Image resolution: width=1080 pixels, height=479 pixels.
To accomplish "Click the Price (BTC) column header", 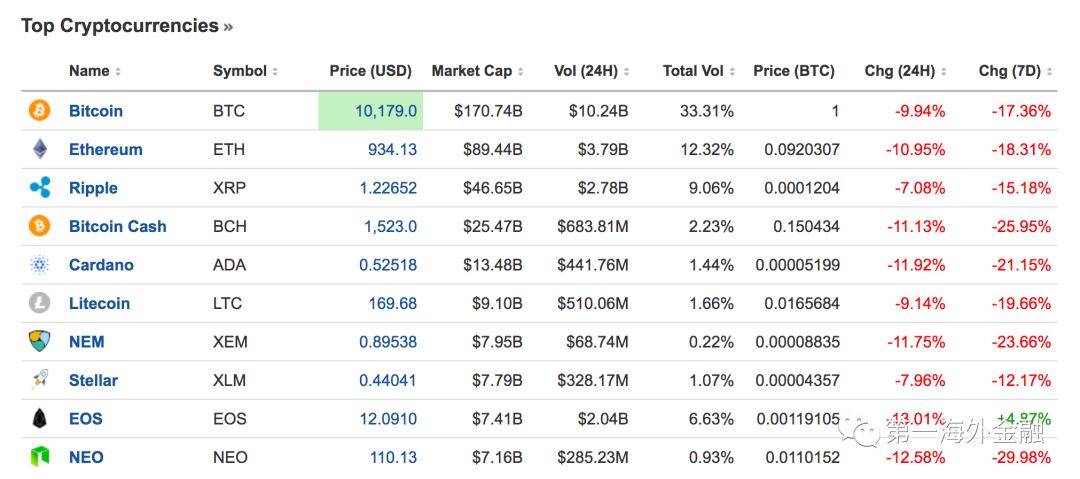I will click(793, 71).
